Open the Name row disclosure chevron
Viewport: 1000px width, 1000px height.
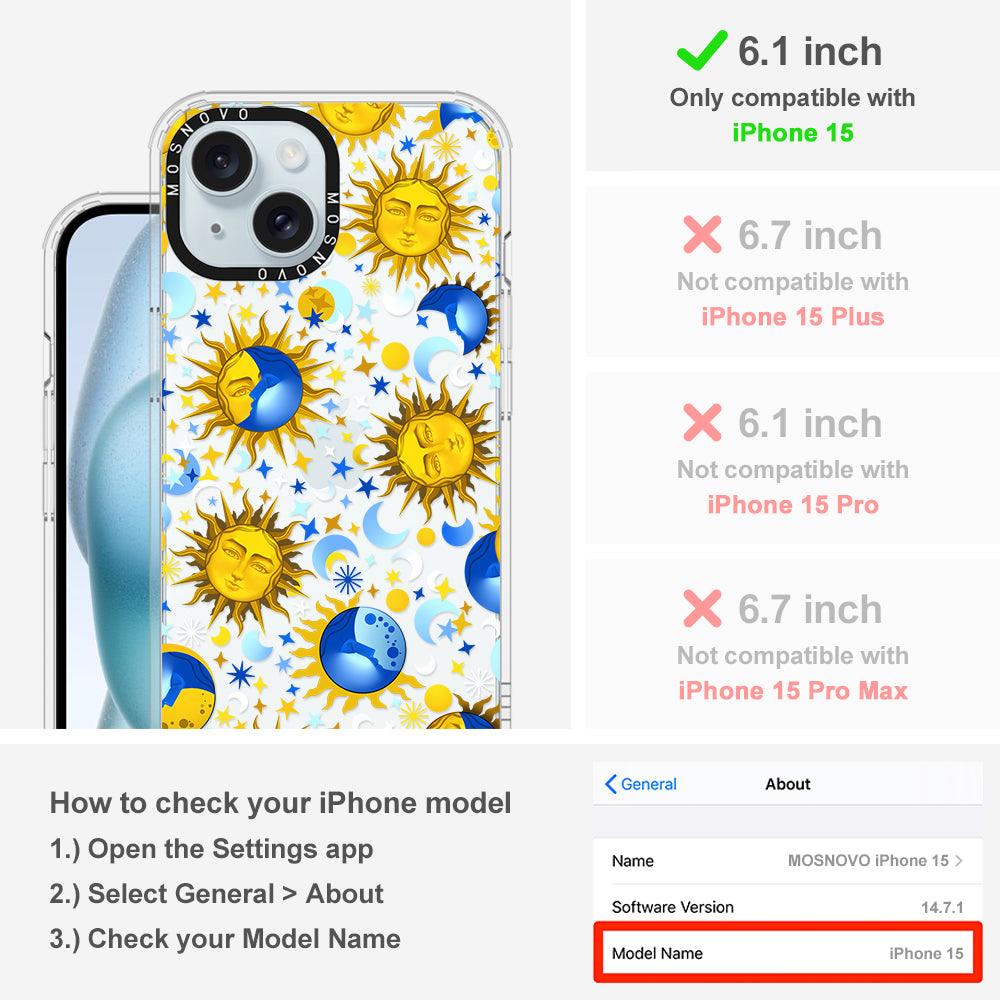(x=959, y=860)
